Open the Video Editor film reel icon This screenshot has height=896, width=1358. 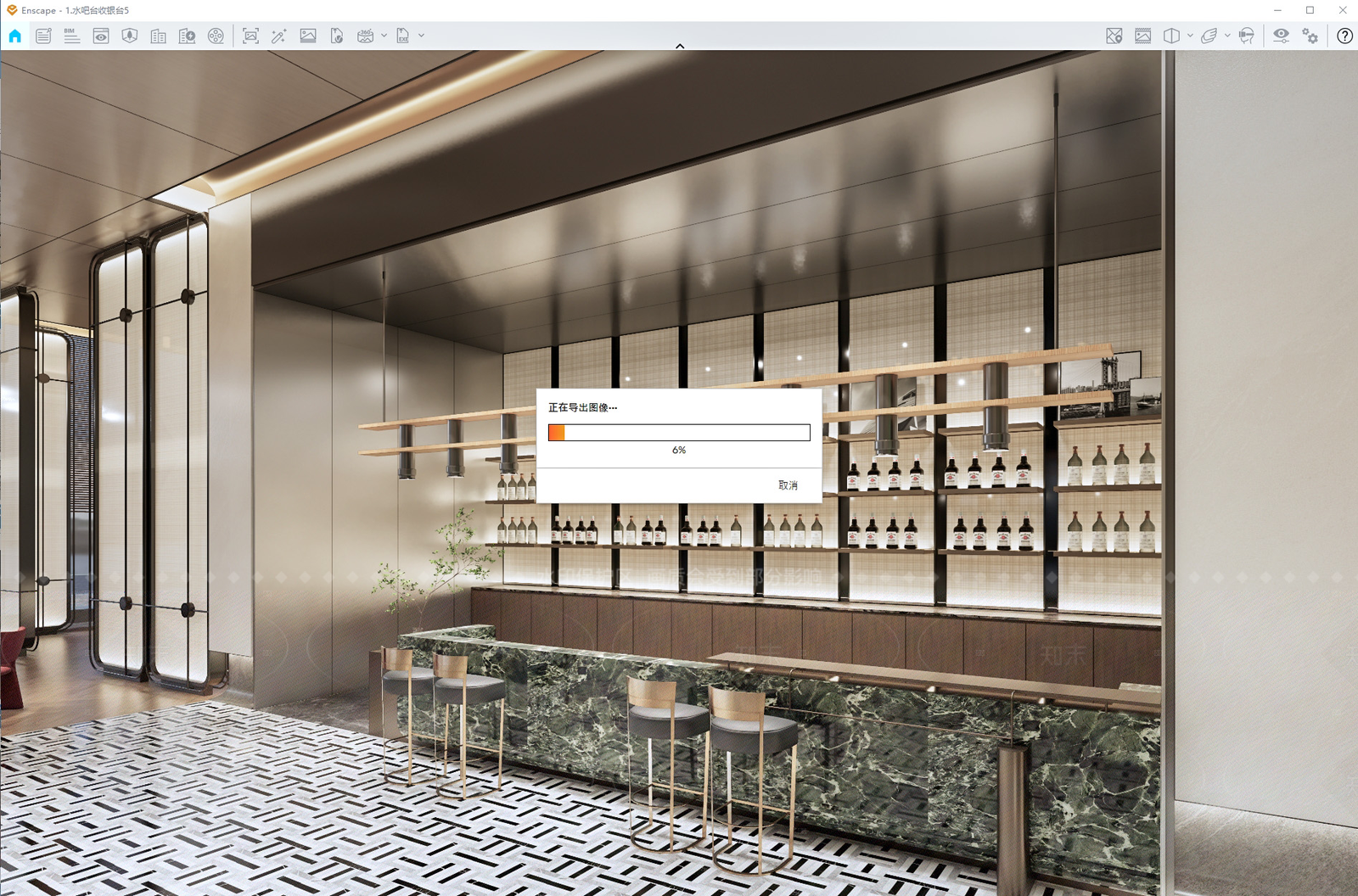pos(216,36)
